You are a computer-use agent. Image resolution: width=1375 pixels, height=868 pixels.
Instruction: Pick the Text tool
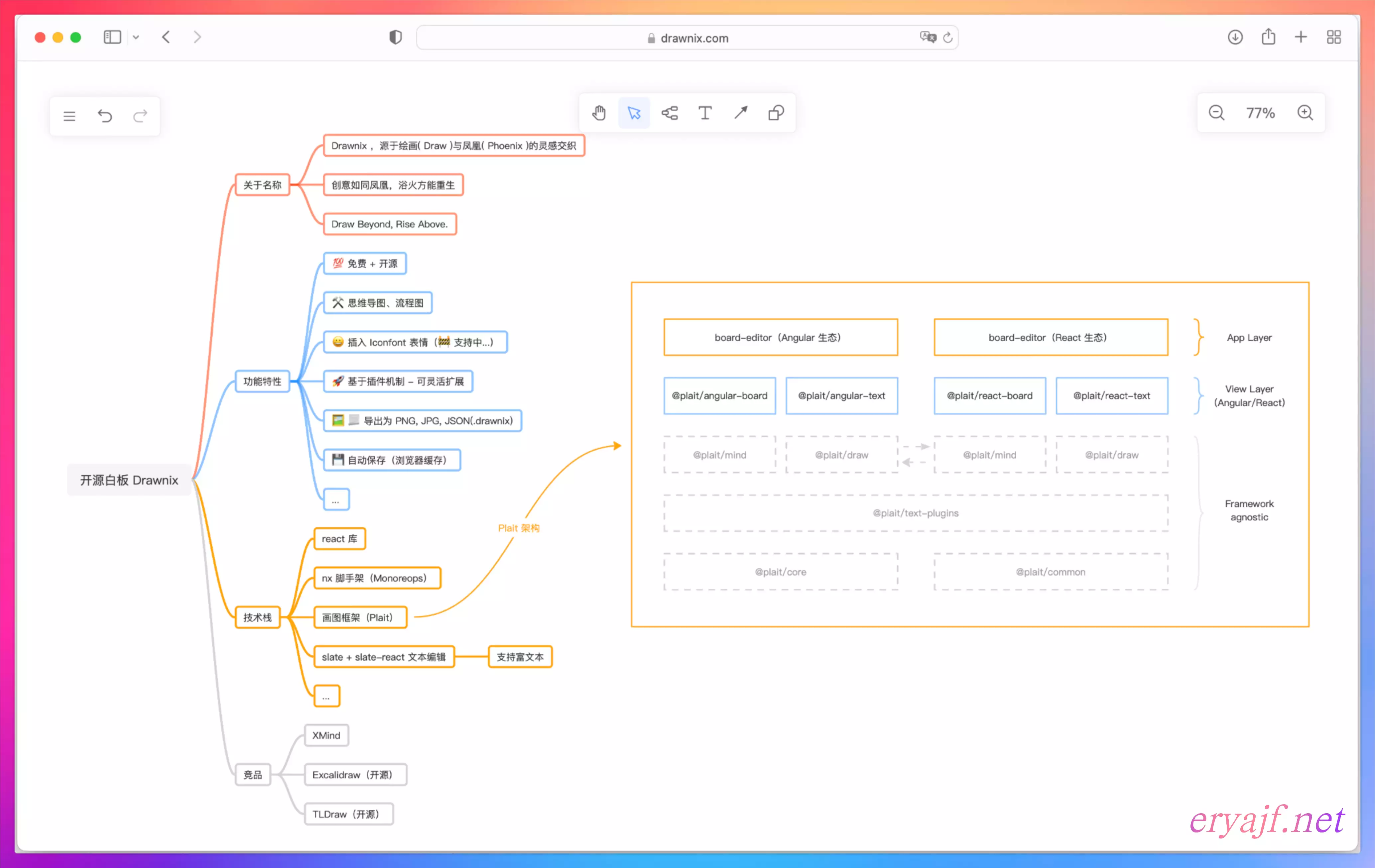[705, 113]
